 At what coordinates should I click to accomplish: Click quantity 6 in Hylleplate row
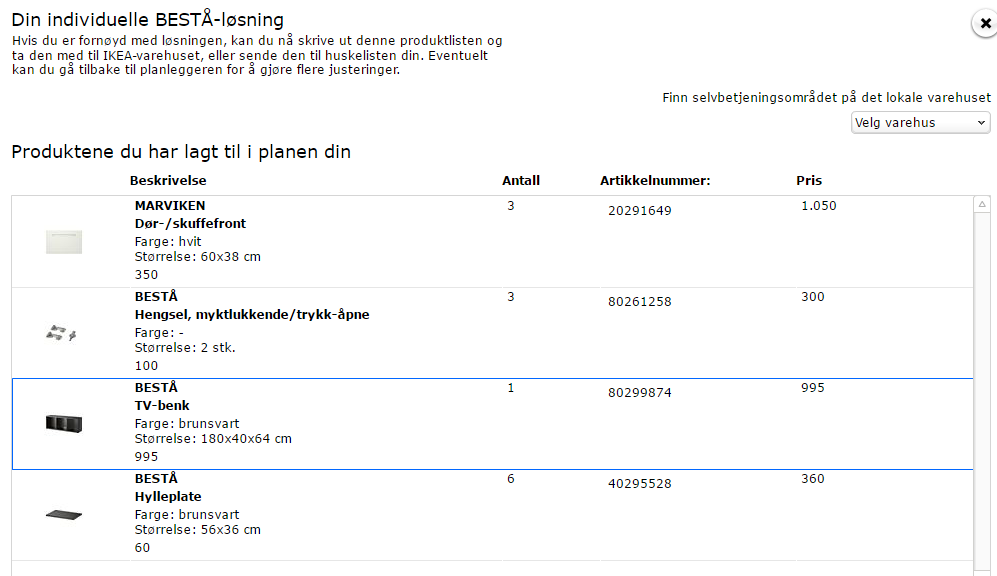click(511, 479)
